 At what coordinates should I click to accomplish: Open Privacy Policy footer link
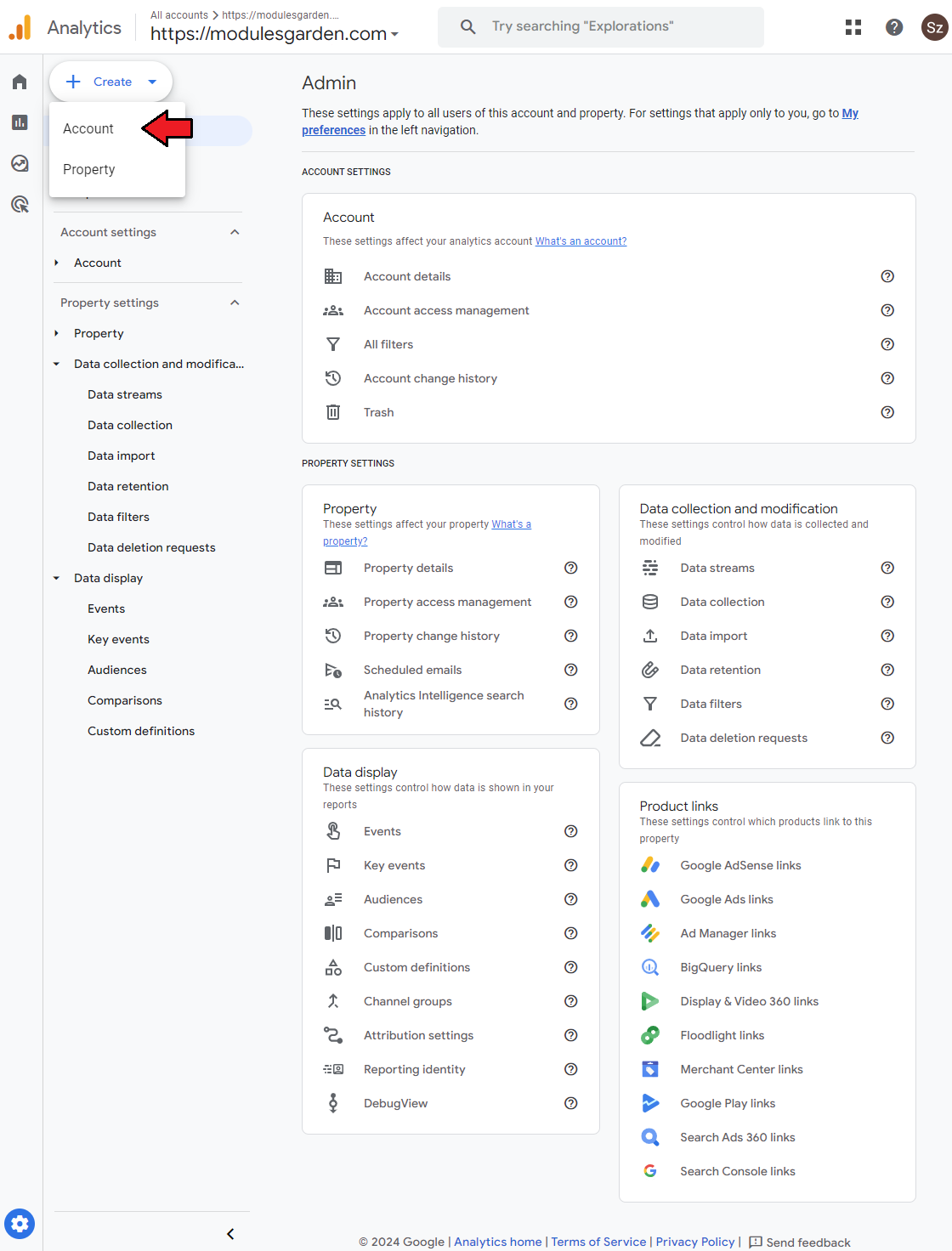click(x=695, y=1242)
